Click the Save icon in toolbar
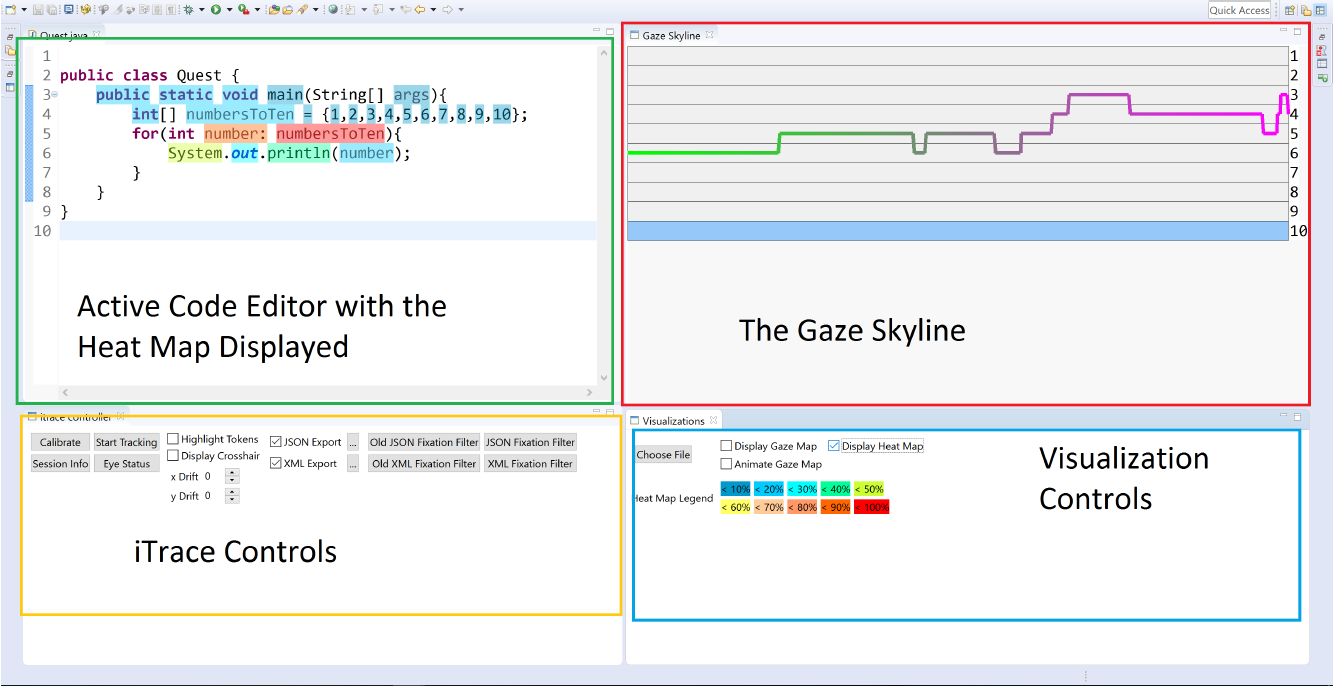 (x=37, y=10)
